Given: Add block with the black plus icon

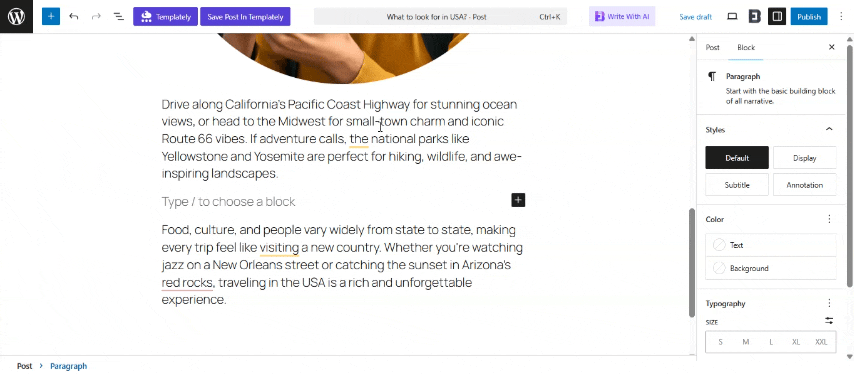Looking at the screenshot, I should point(518,200).
